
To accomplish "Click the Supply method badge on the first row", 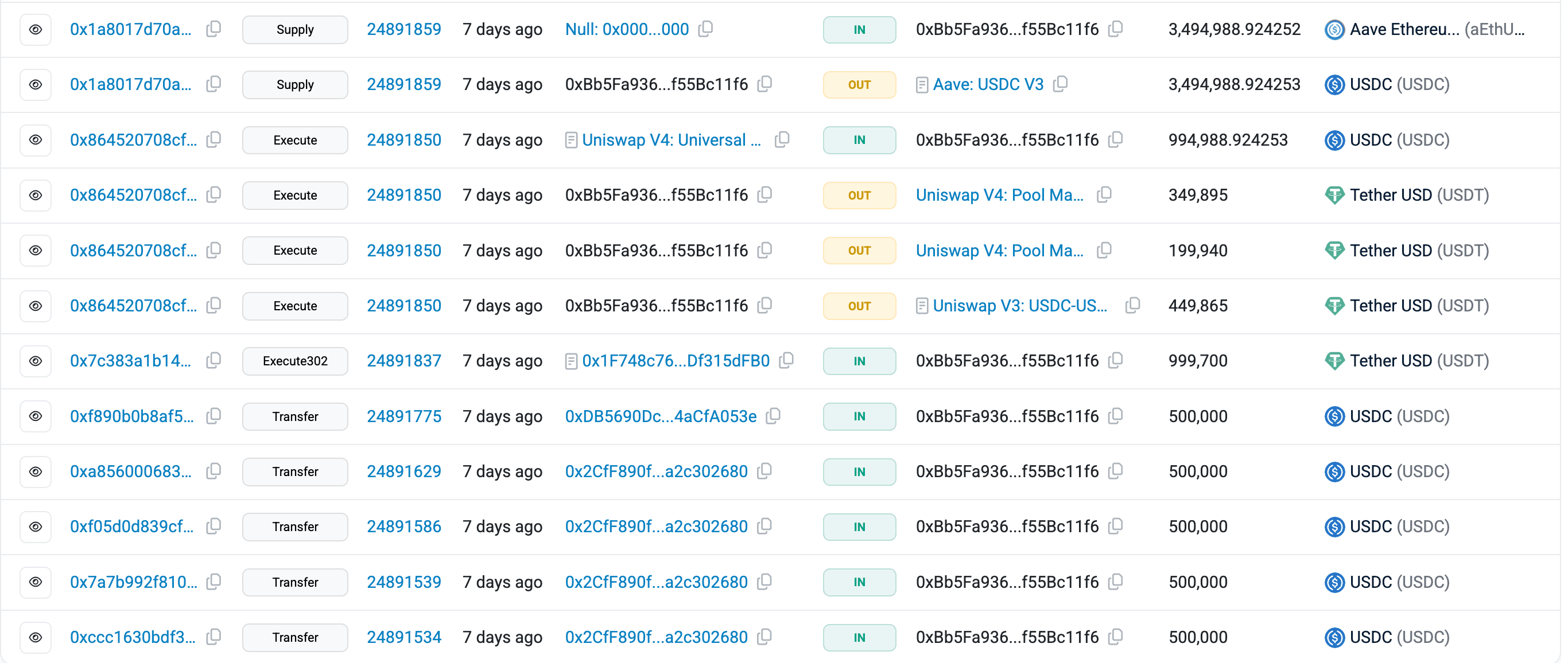I will pos(294,29).
